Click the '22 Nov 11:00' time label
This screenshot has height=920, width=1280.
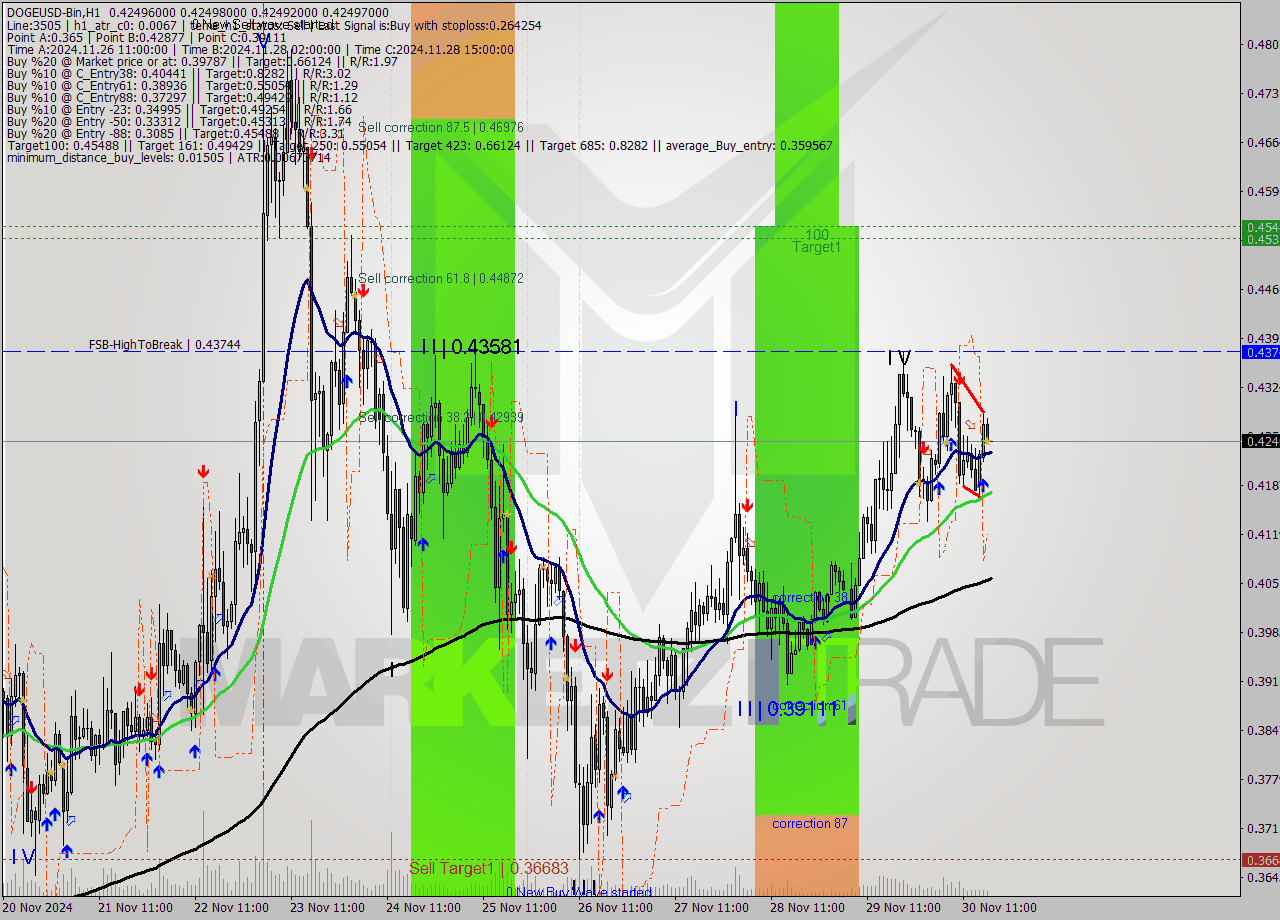coord(230,908)
